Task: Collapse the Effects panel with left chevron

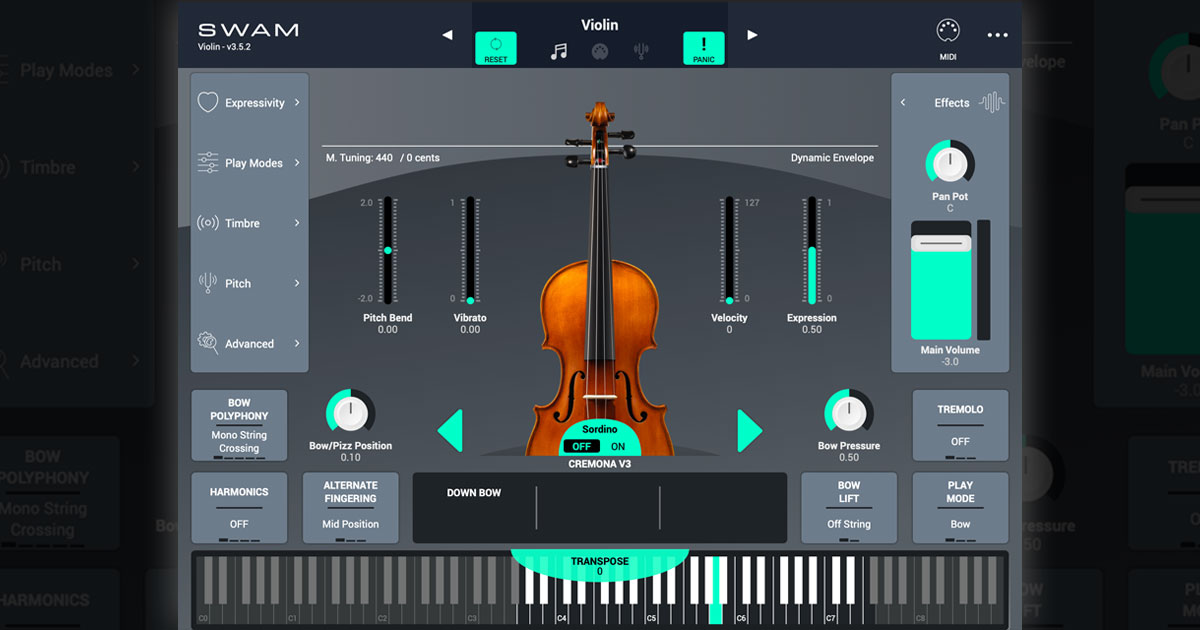Action: pyautogui.click(x=903, y=103)
